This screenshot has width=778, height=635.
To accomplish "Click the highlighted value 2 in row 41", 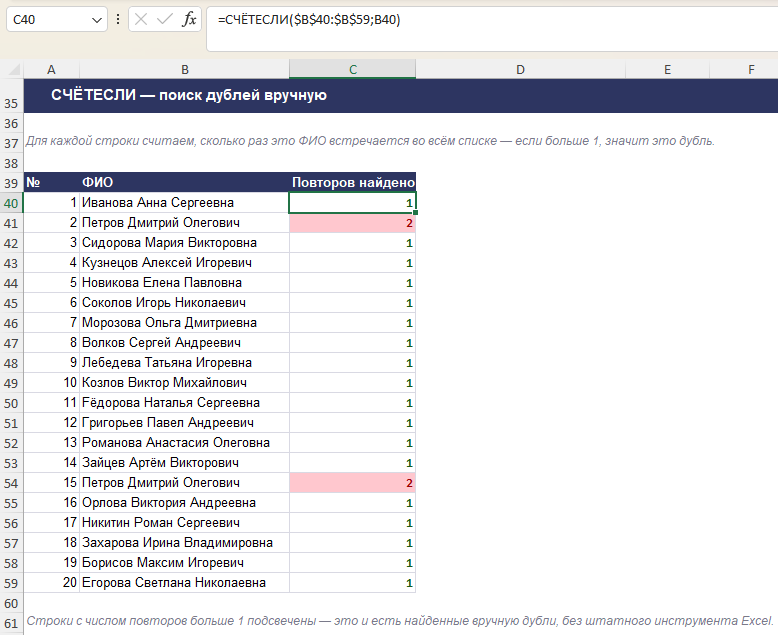I will (353, 223).
